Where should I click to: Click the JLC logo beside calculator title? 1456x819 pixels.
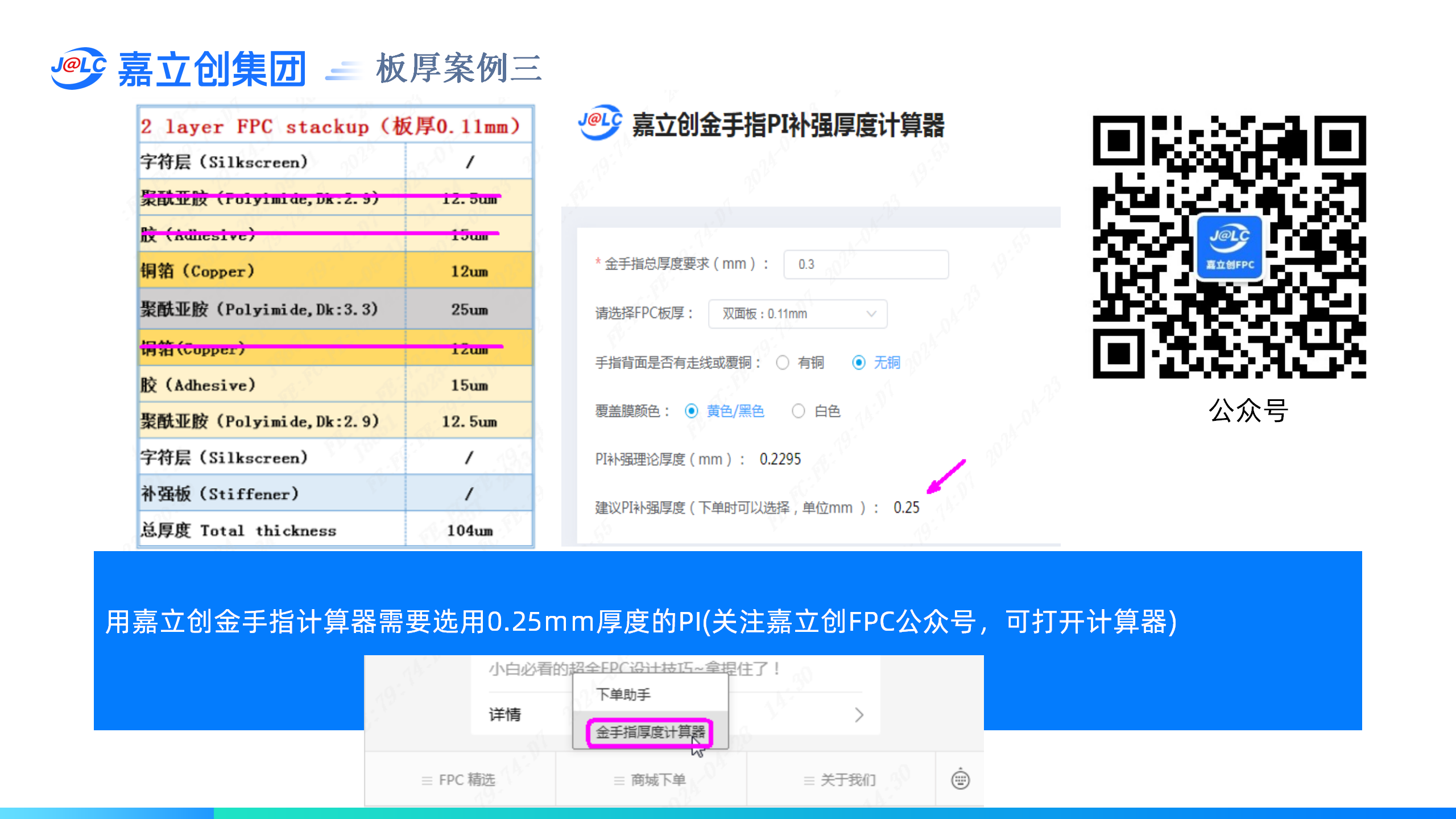(599, 122)
